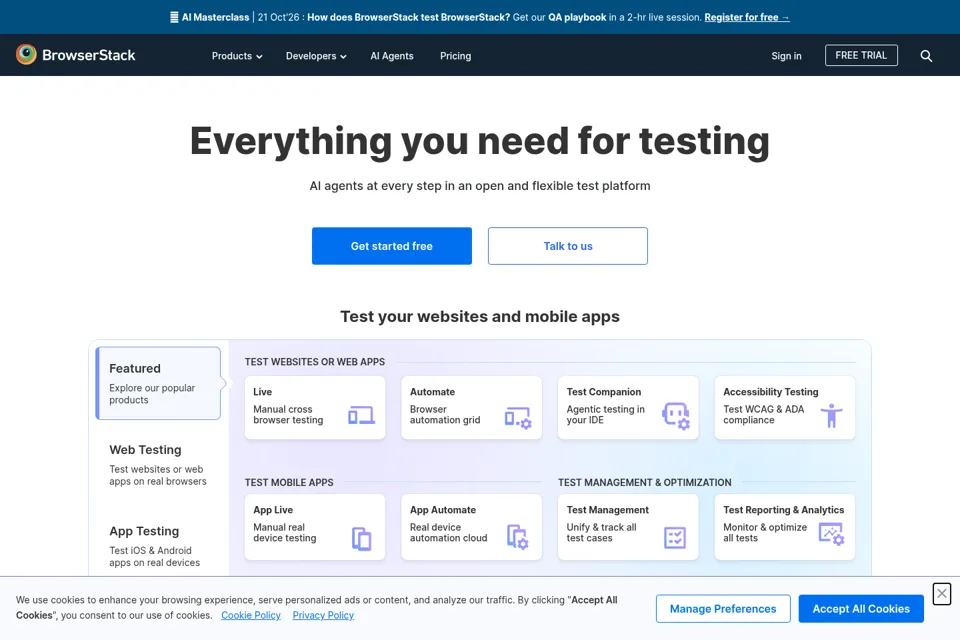The height and width of the screenshot is (640, 960).
Task: Click Accept All Cookies button
Action: coord(861,609)
